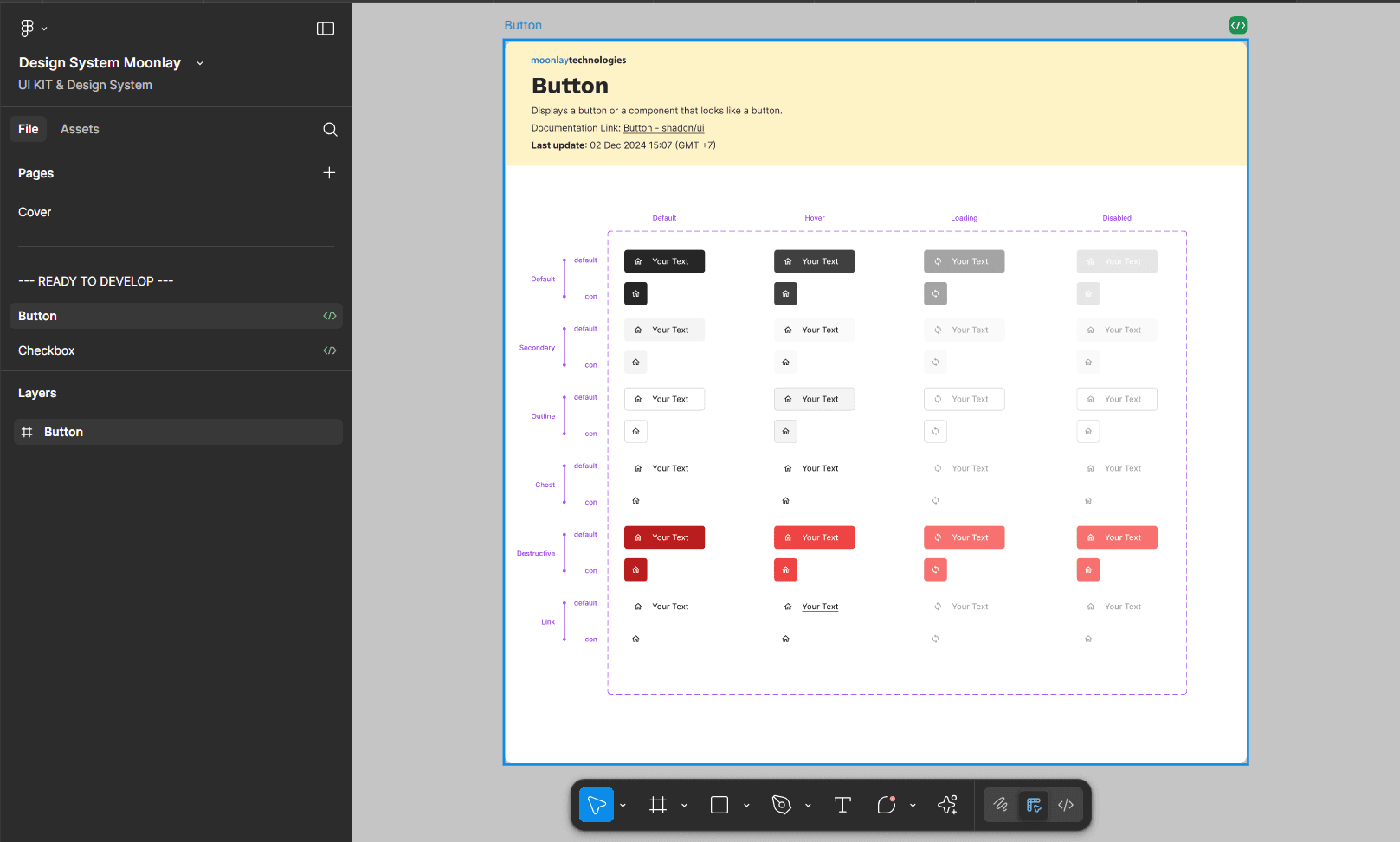Click the Layers section header

[x=37, y=393]
